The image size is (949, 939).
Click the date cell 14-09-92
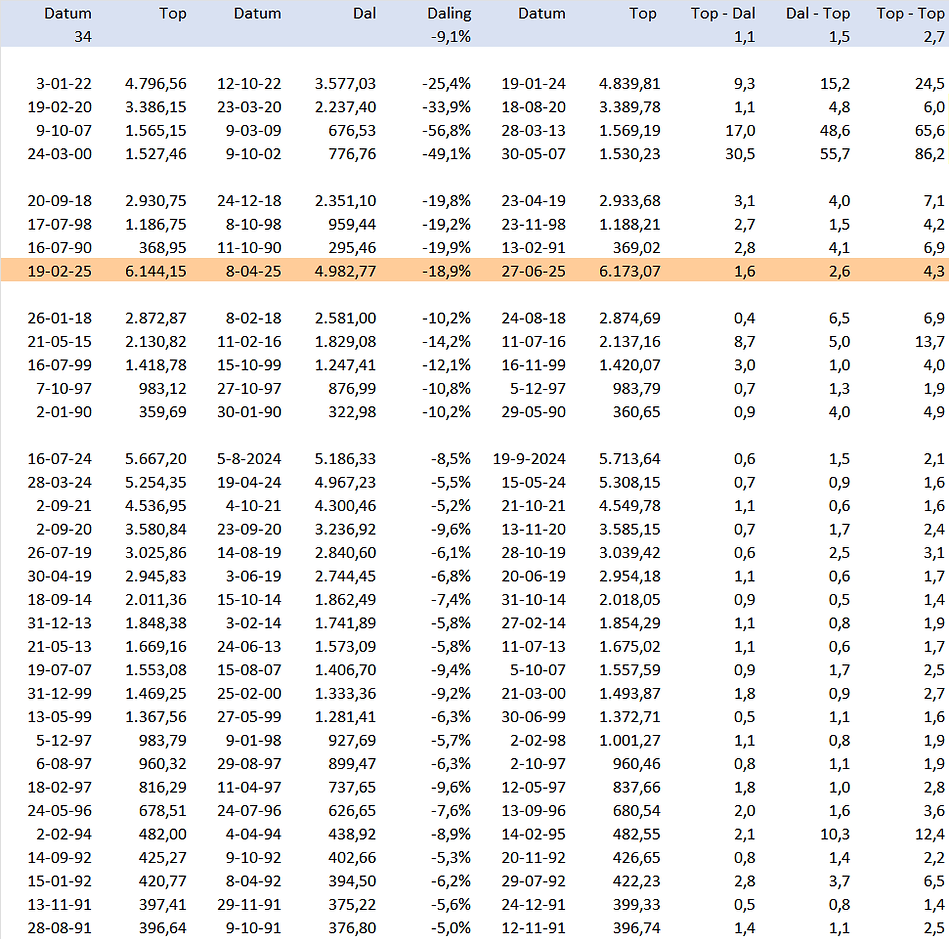click(x=59, y=858)
